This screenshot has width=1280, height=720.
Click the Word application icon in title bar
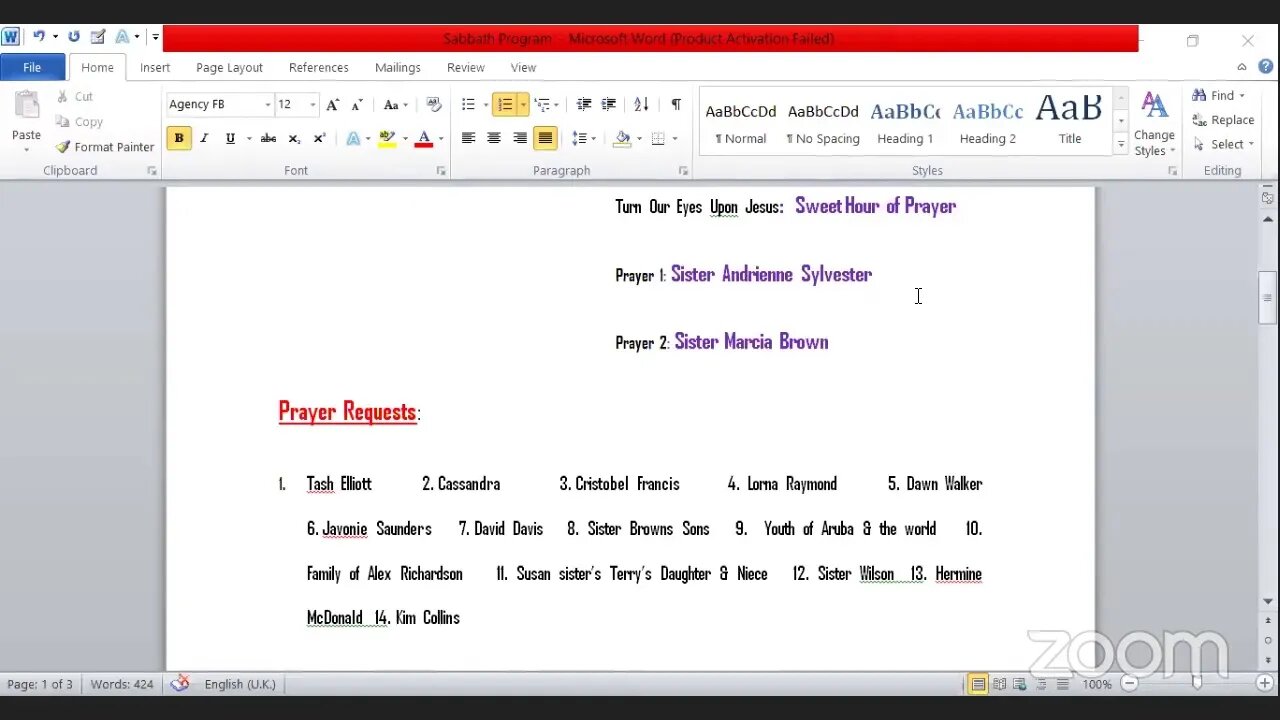[x=10, y=37]
